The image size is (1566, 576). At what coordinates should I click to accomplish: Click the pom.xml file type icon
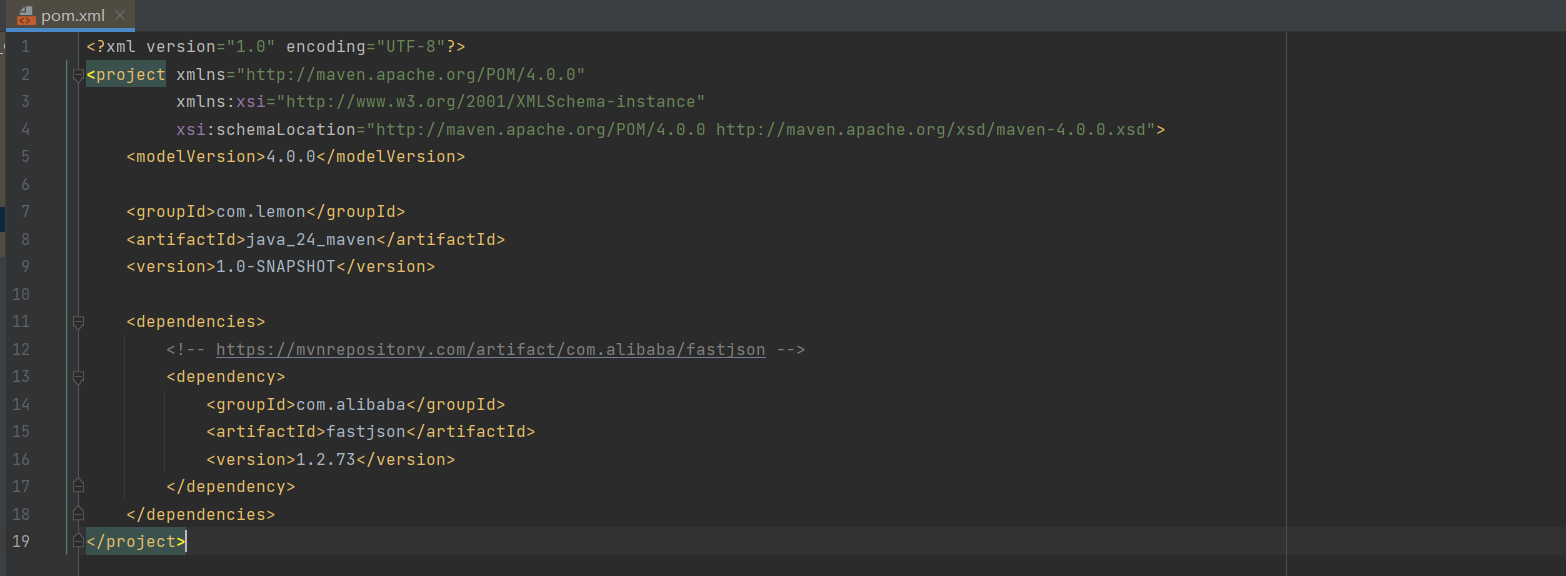(x=26, y=16)
